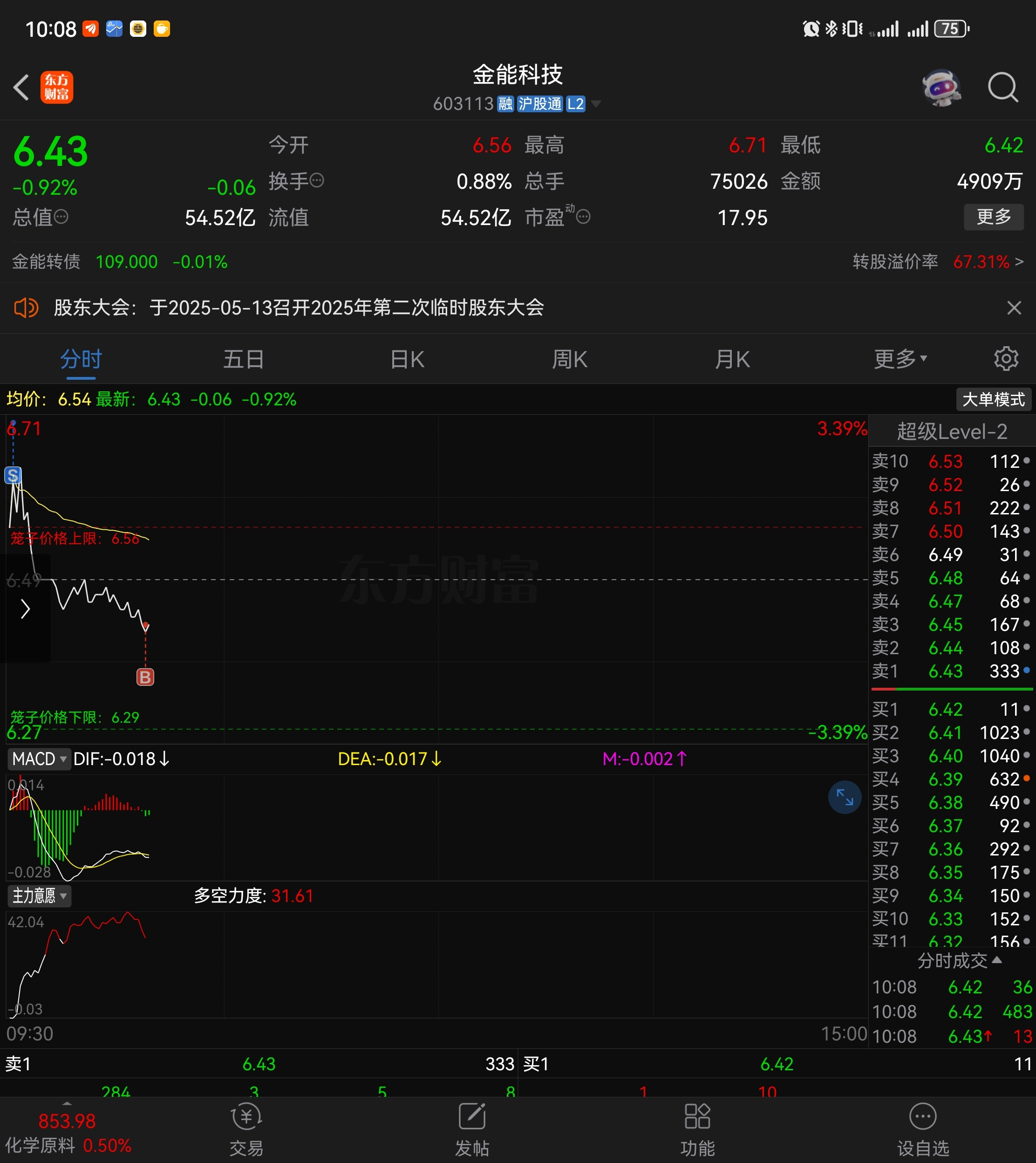Open the 股东大会 announcement text
This screenshot has height=1163, width=1036.
[299, 308]
